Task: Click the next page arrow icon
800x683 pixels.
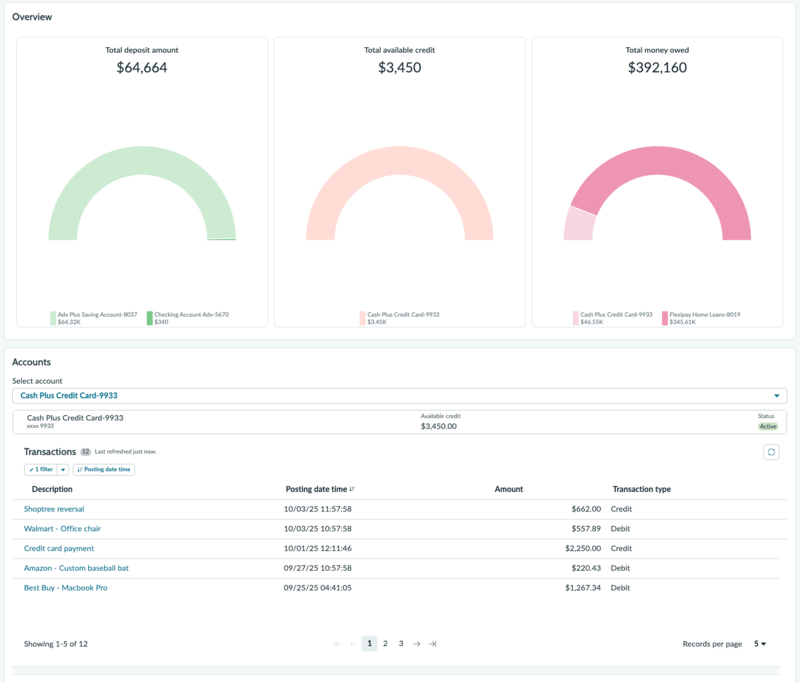Action: 417,644
